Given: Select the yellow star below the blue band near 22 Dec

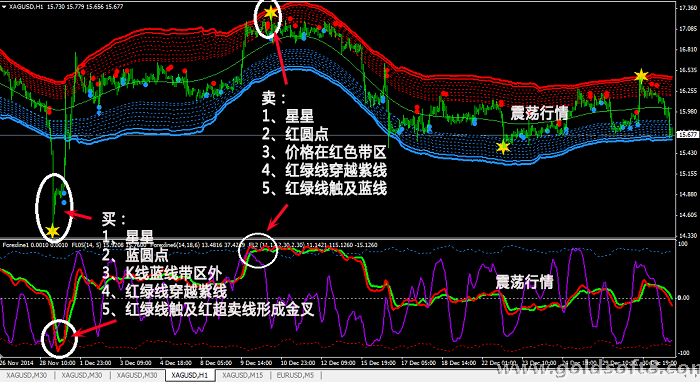Looking at the screenshot, I should [x=503, y=147].
